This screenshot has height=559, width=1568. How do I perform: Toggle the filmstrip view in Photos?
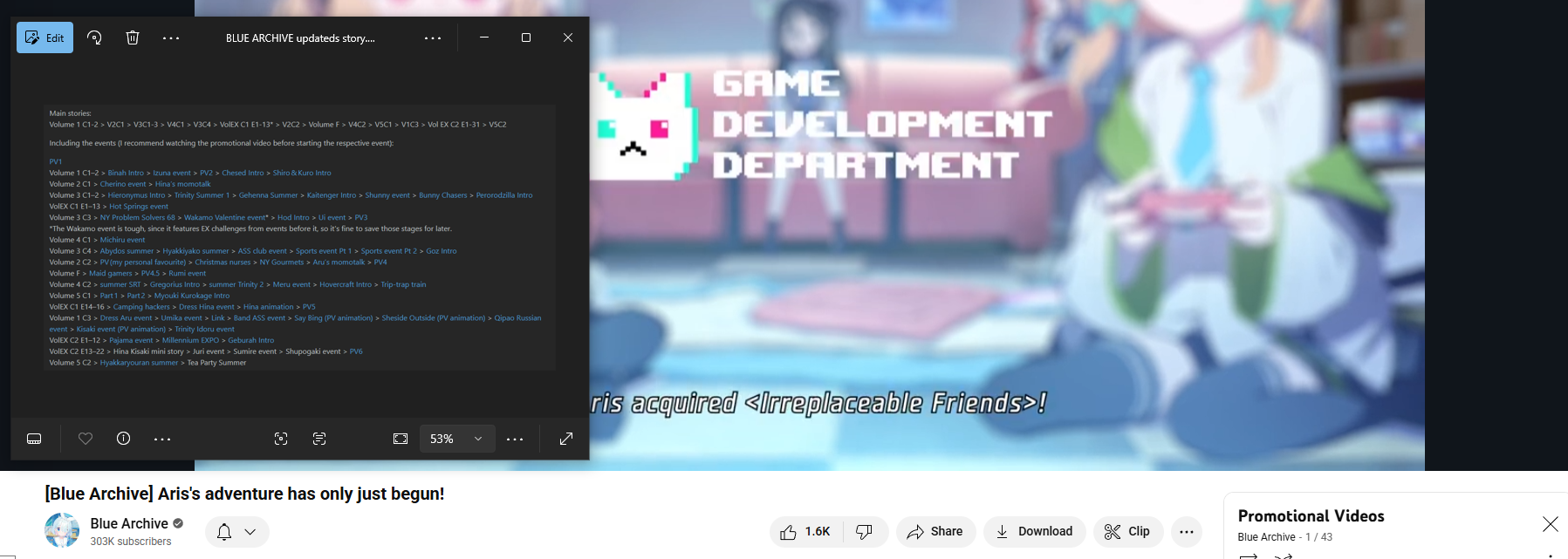(x=34, y=439)
